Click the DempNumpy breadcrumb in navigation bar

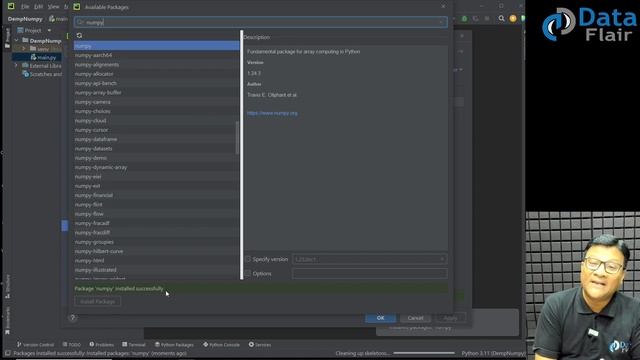pos(25,19)
